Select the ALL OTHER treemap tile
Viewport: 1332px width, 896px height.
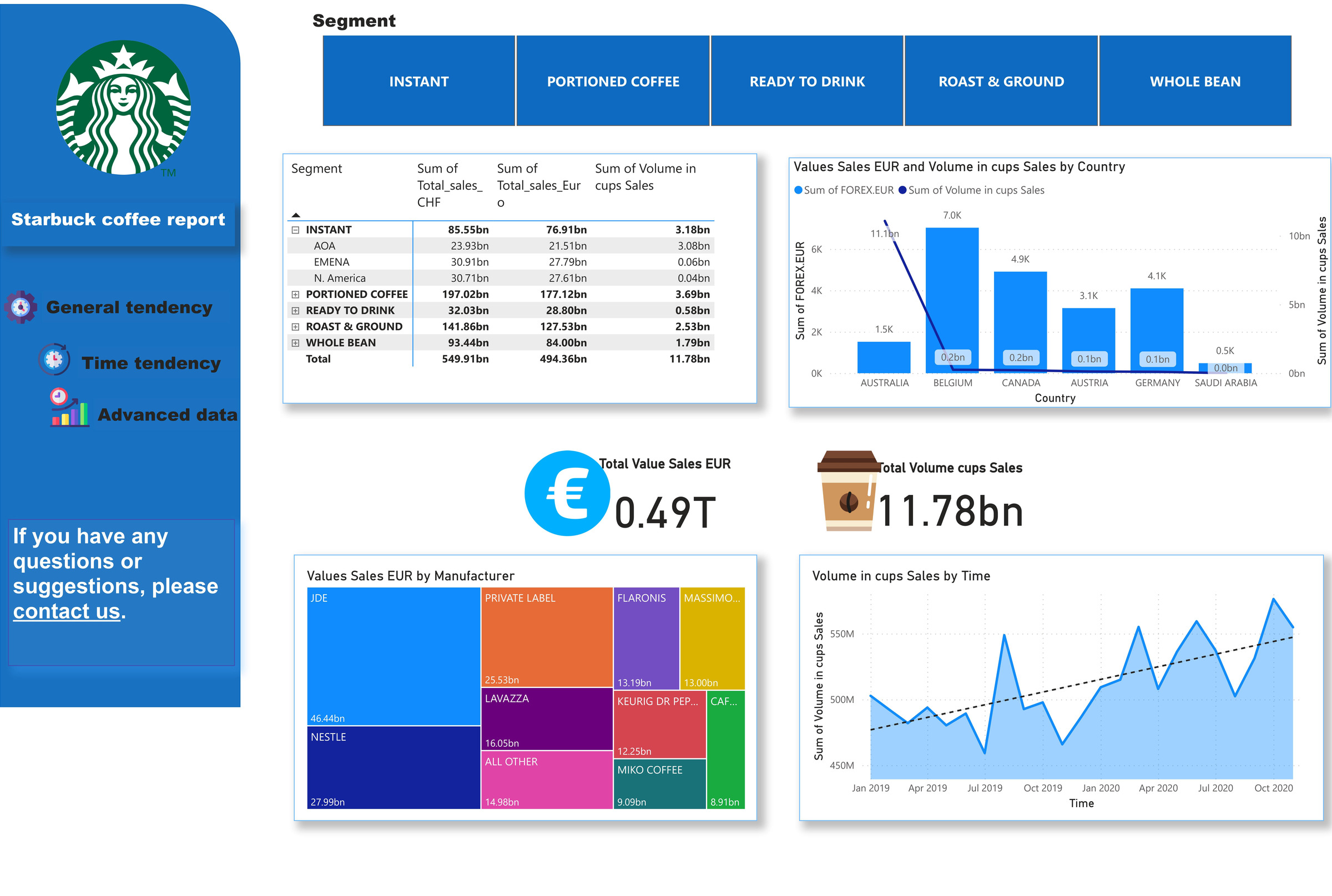pyautogui.click(x=547, y=780)
